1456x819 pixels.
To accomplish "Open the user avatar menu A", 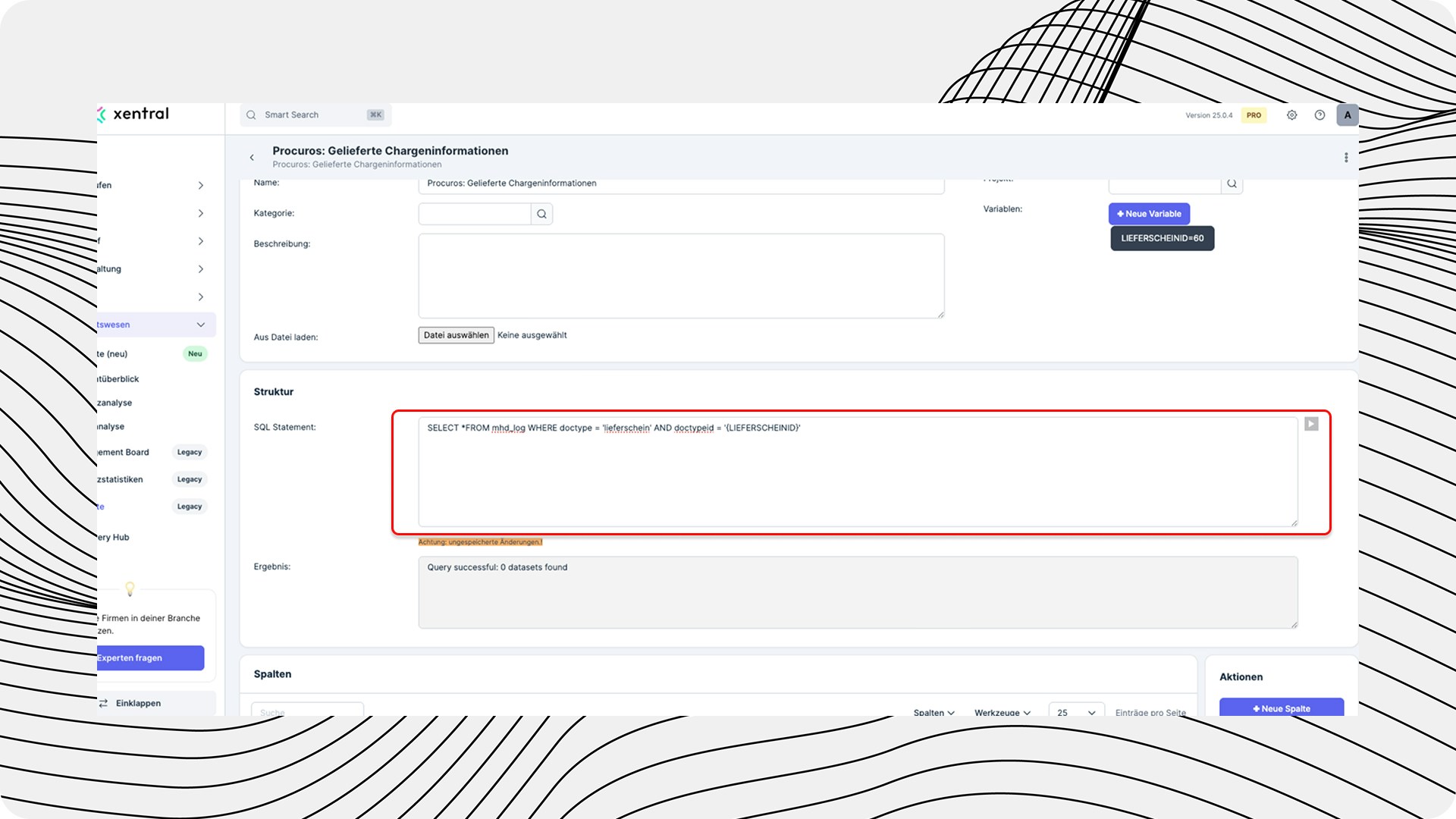I will 1347,115.
